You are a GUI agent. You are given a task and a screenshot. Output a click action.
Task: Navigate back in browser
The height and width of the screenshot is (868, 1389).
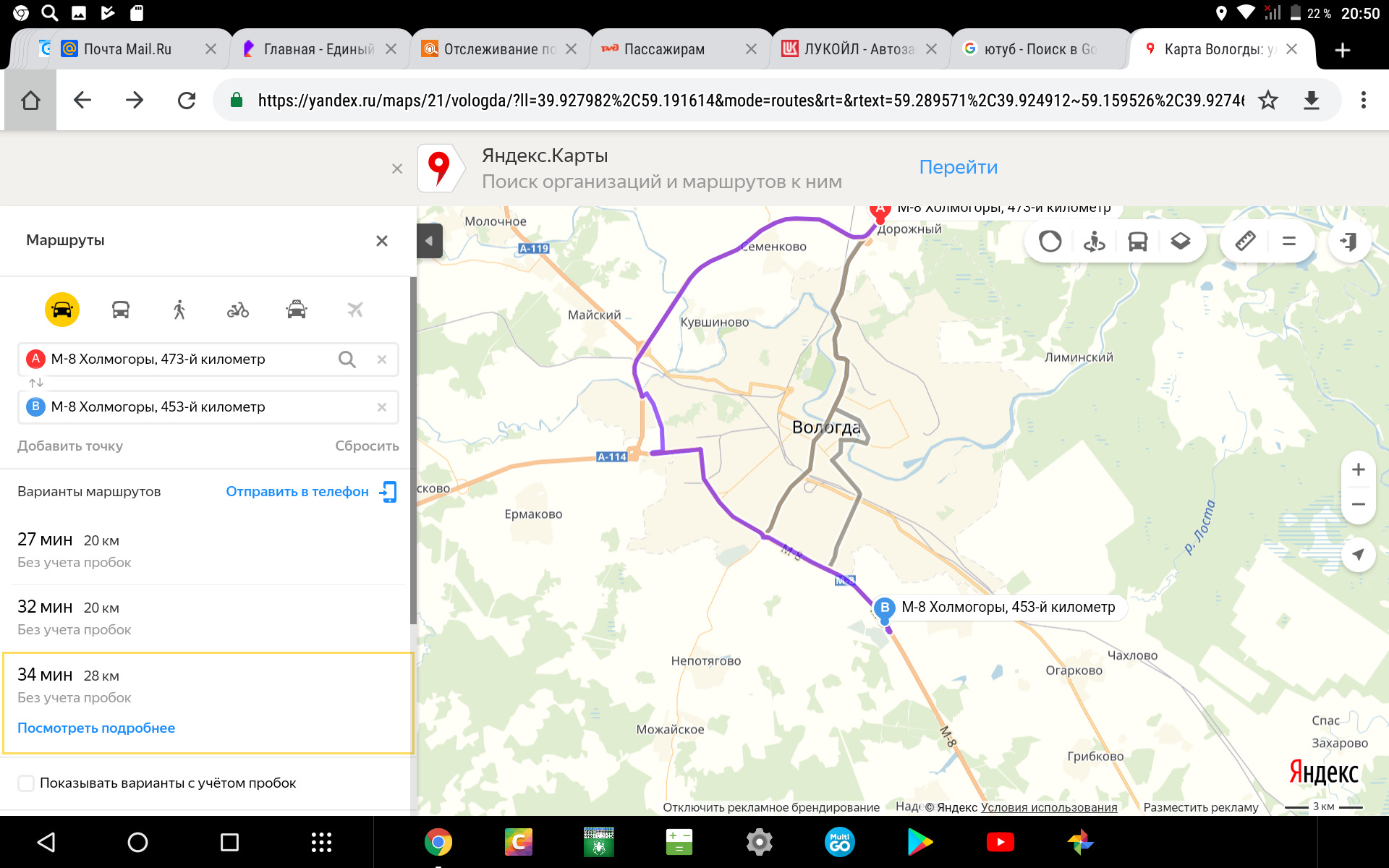82,100
